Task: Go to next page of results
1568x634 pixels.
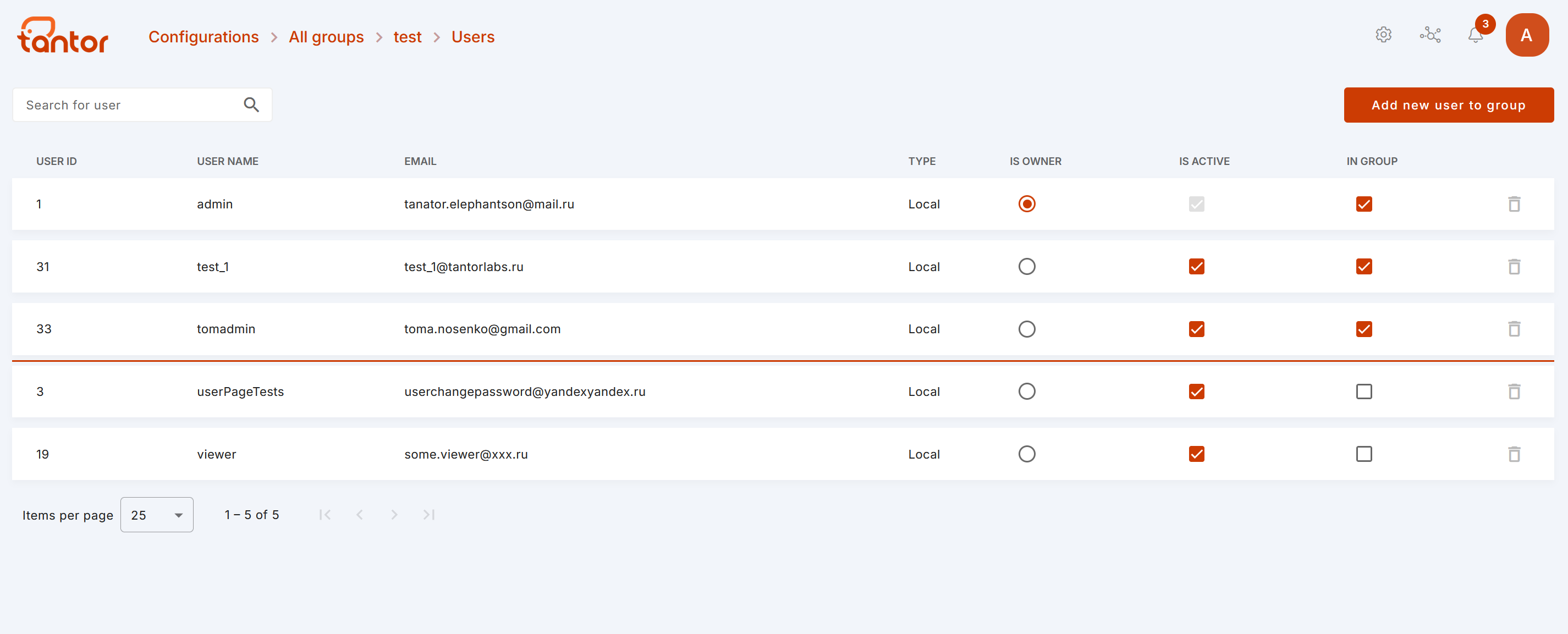Action: pos(394,515)
